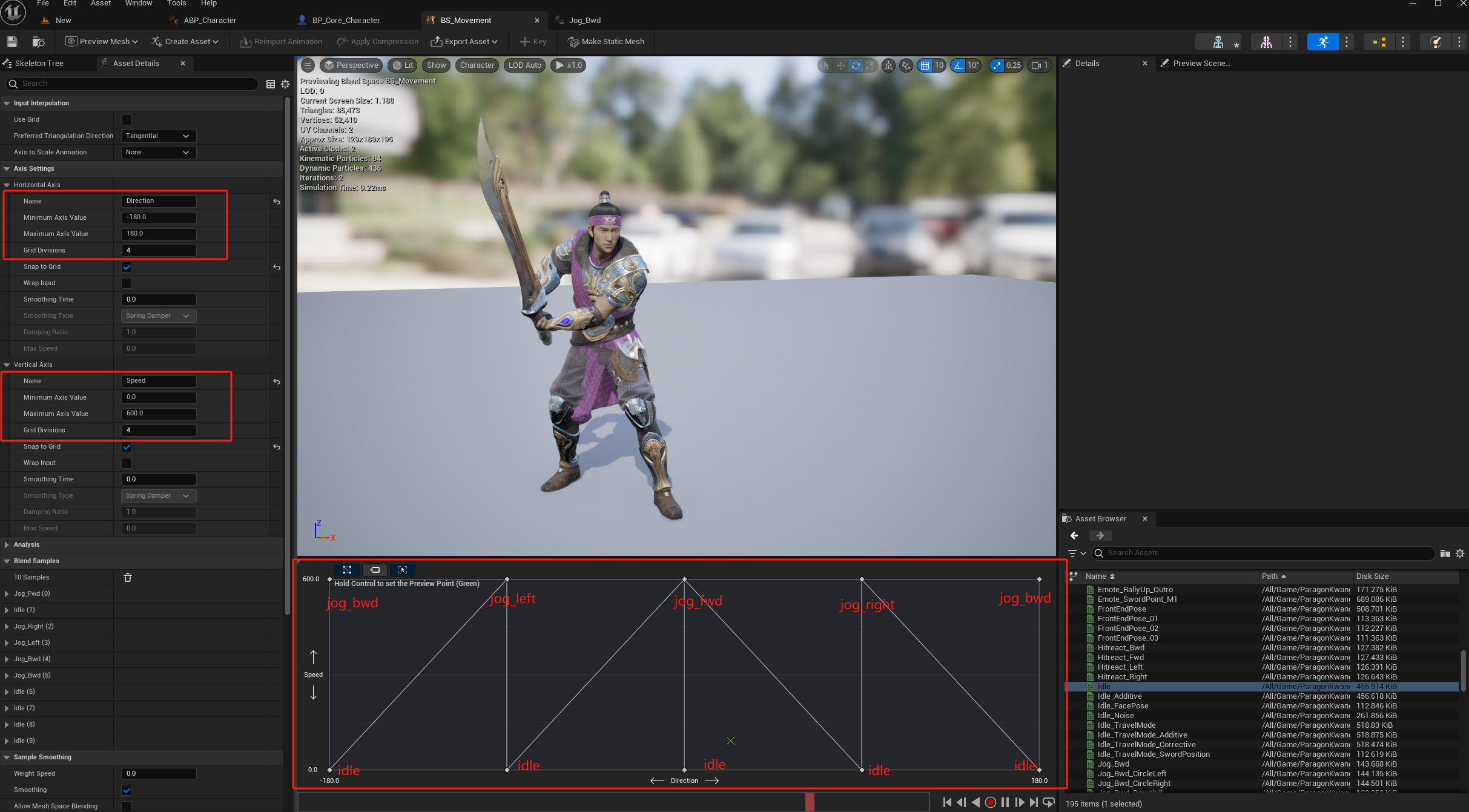Delete all blend samples with trash icon
1469x812 pixels.
point(128,578)
